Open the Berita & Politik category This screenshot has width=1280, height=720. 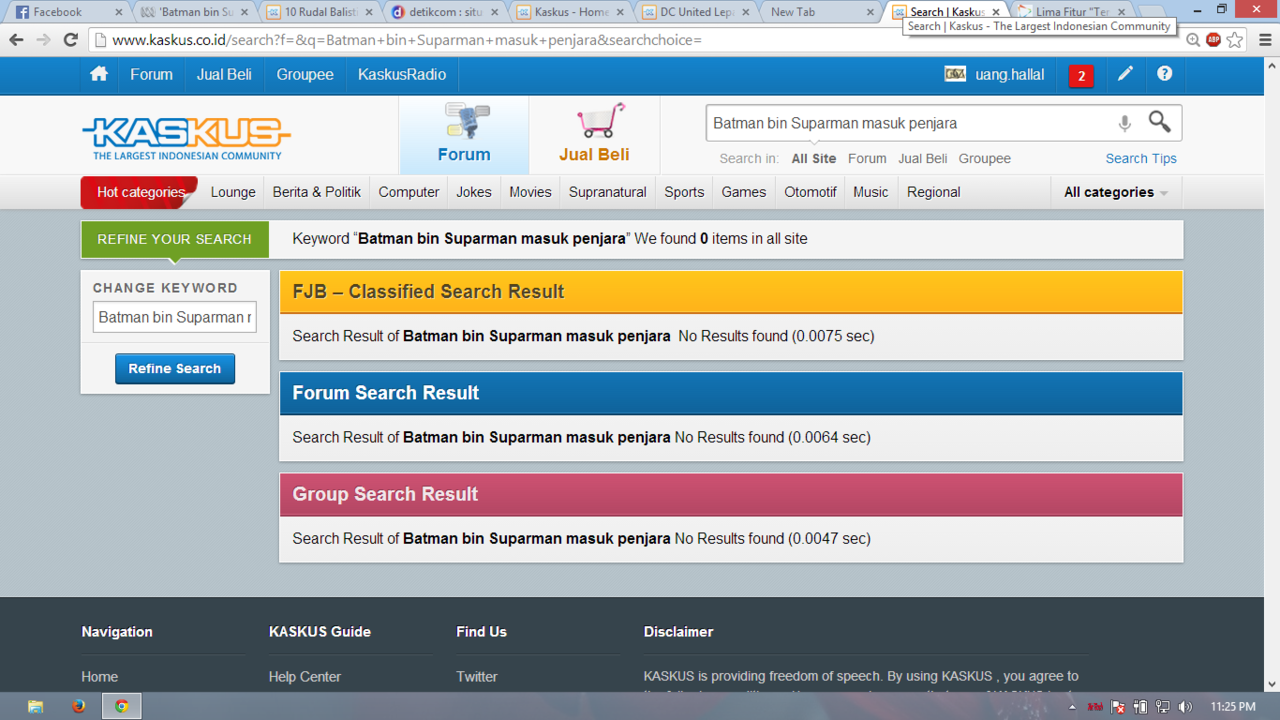(x=317, y=192)
